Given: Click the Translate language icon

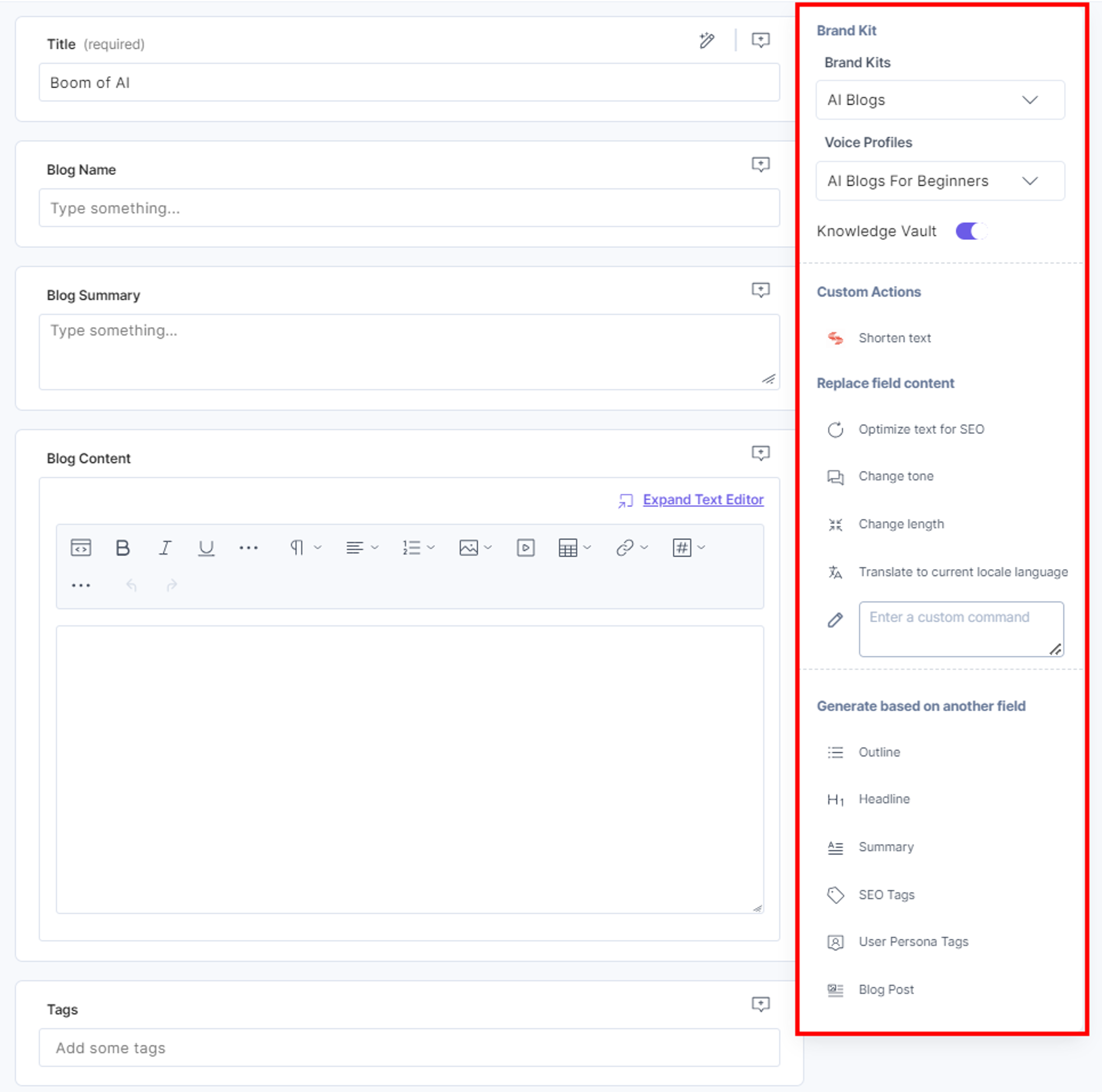Looking at the screenshot, I should 835,572.
